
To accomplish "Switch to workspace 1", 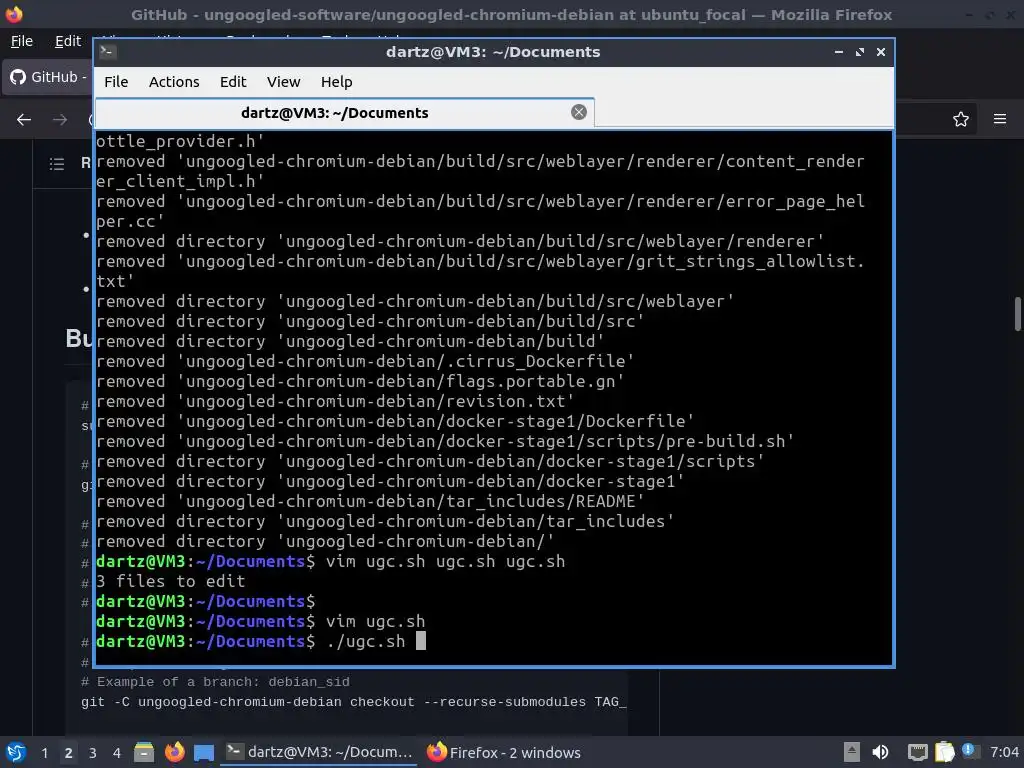I will click(44, 753).
